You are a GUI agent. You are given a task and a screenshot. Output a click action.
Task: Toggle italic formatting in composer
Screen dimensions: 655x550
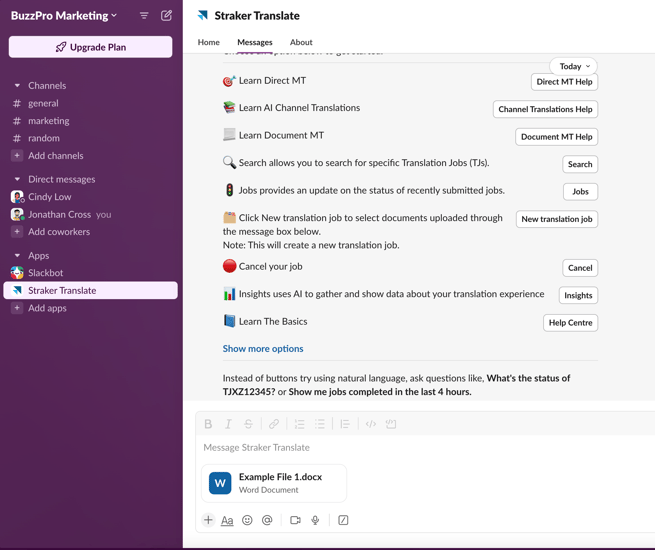tap(228, 424)
